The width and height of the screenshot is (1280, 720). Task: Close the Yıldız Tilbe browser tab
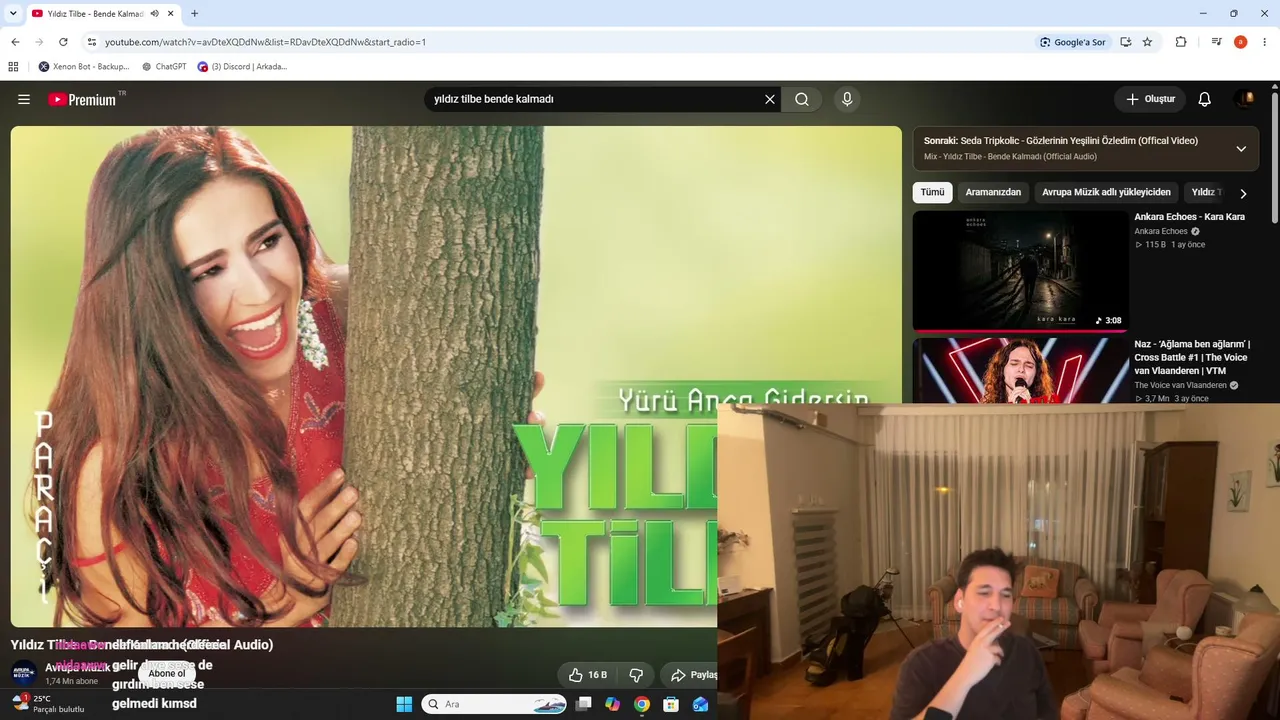[171, 13]
